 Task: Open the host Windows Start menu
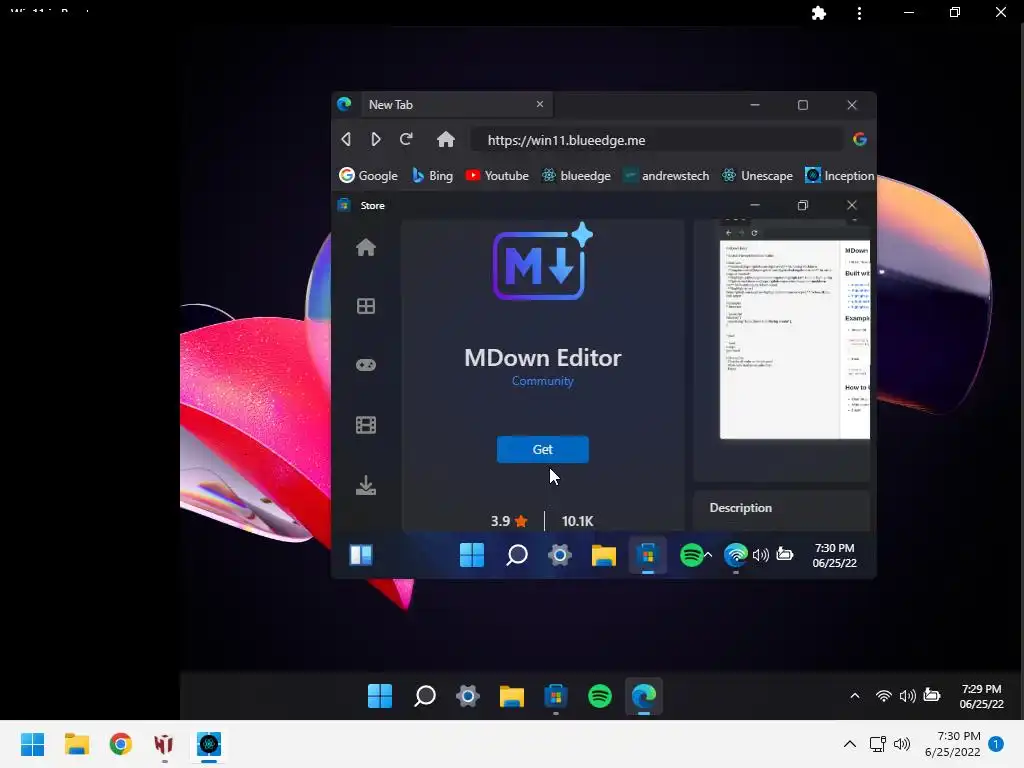tap(32, 744)
